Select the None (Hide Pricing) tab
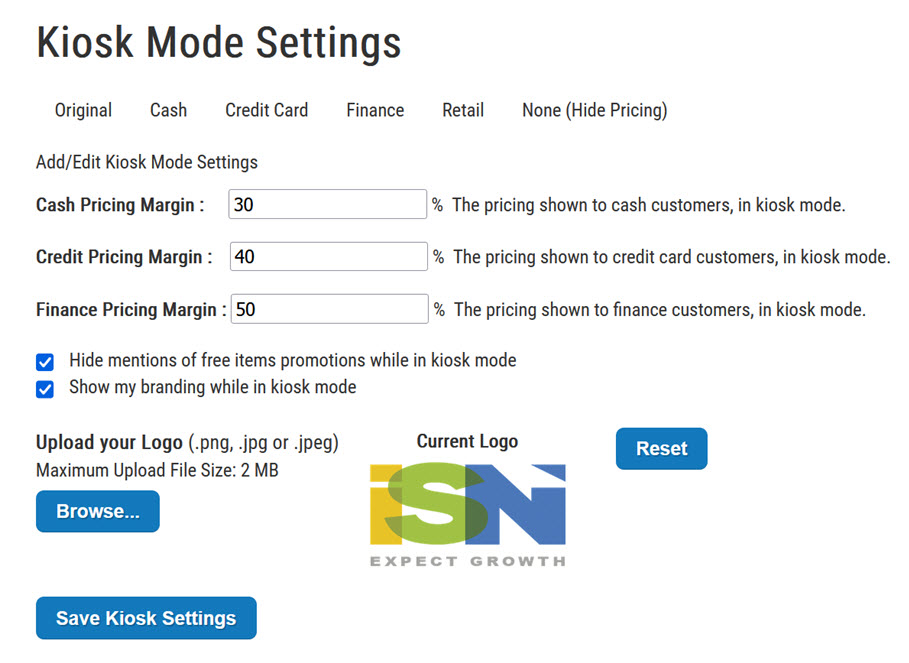This screenshot has height=663, width=909. click(594, 110)
